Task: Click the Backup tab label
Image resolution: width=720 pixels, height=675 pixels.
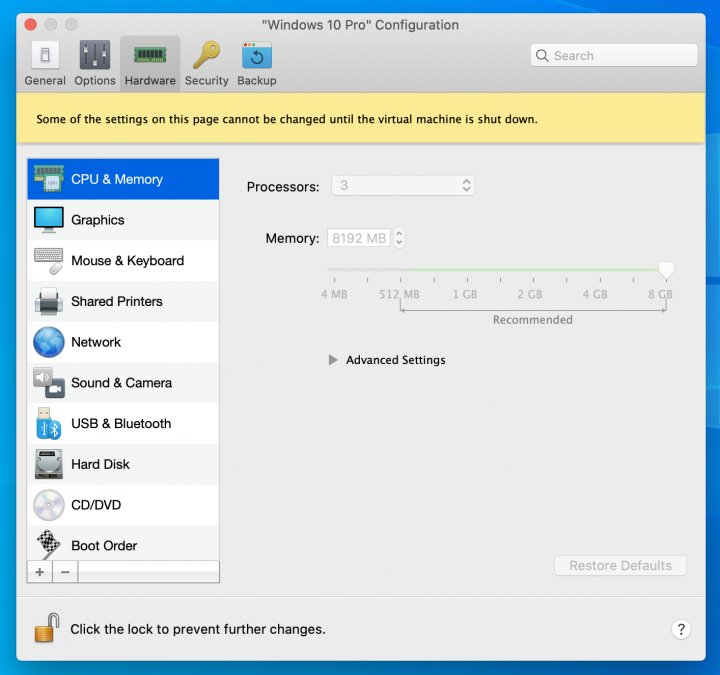Action: pos(257,80)
